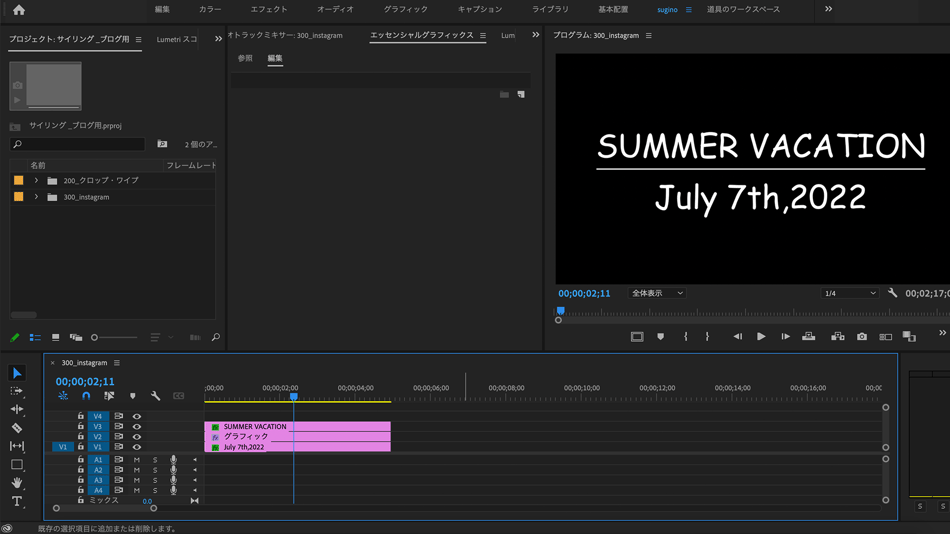950x534 pixels.
Task: Open the エフェクト workspace tab
Action: [268, 10]
